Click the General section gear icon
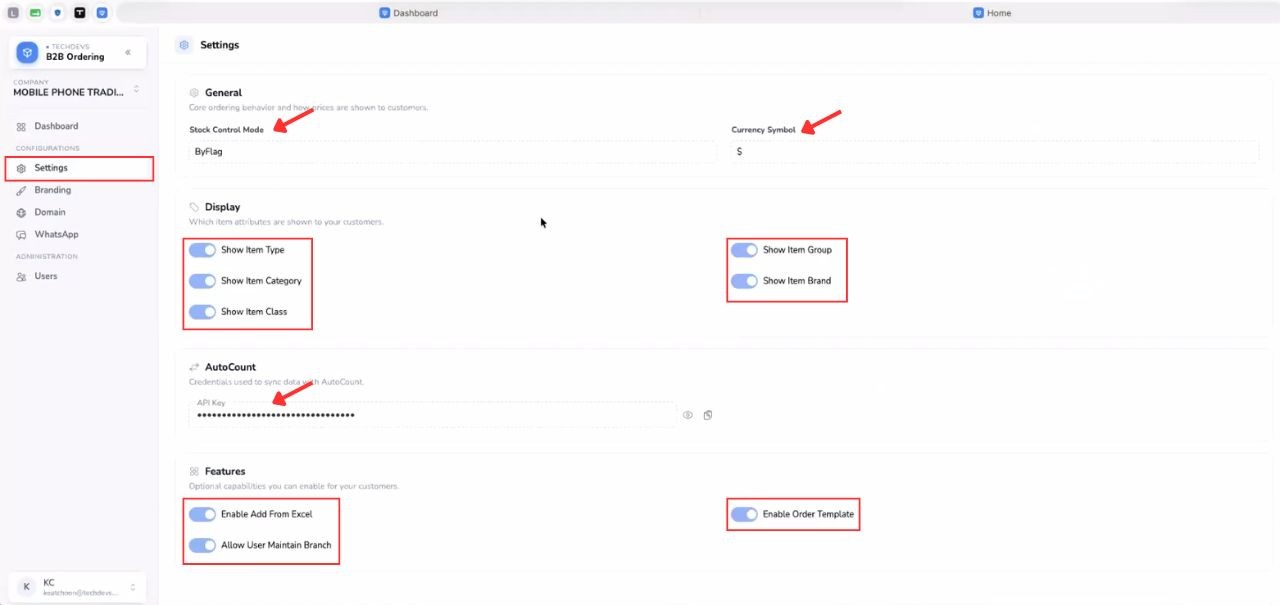 [194, 92]
